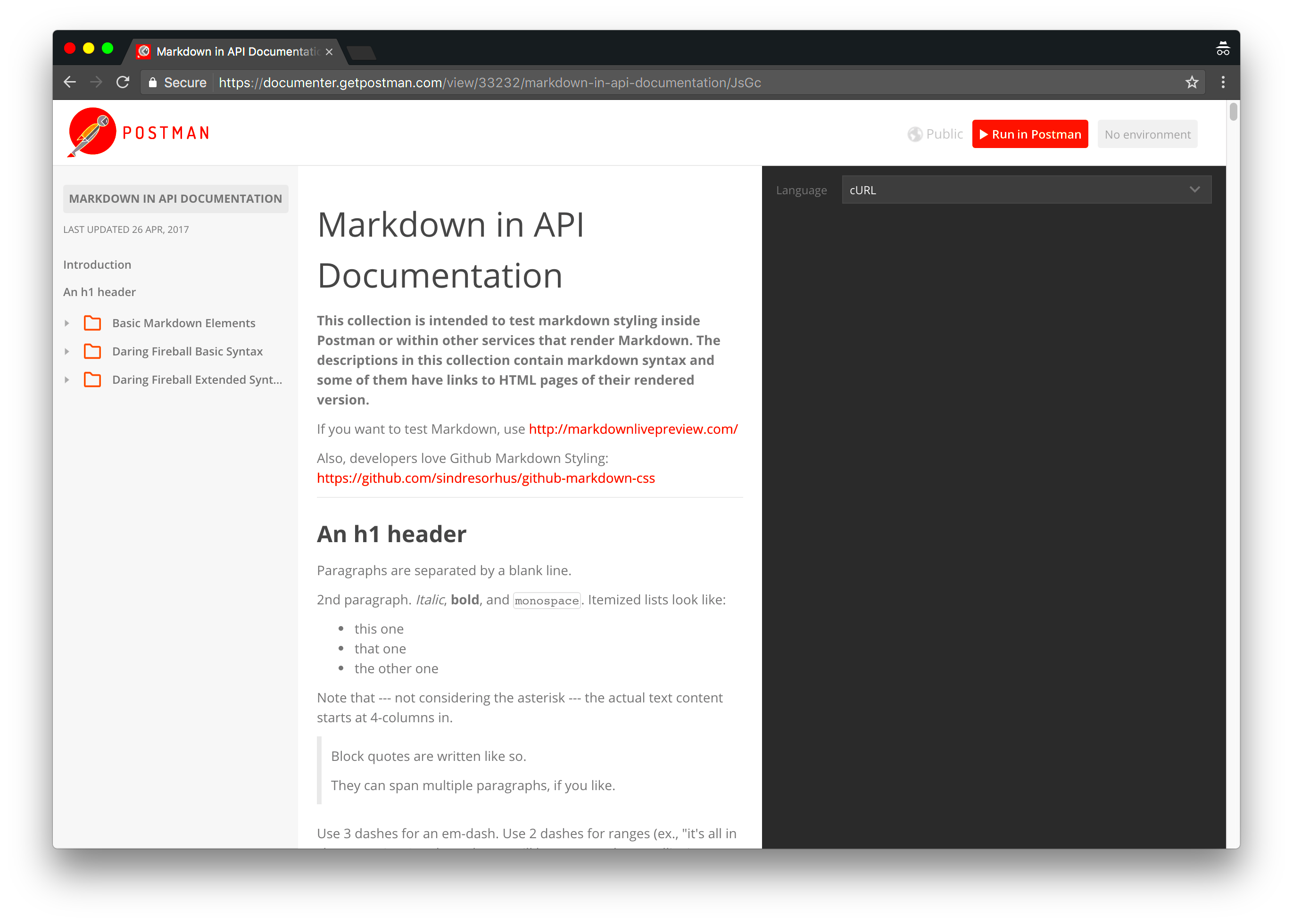Screen dimensions: 1293x924
Task: Select the Markdown in API Documentation tab
Action: pos(234,52)
